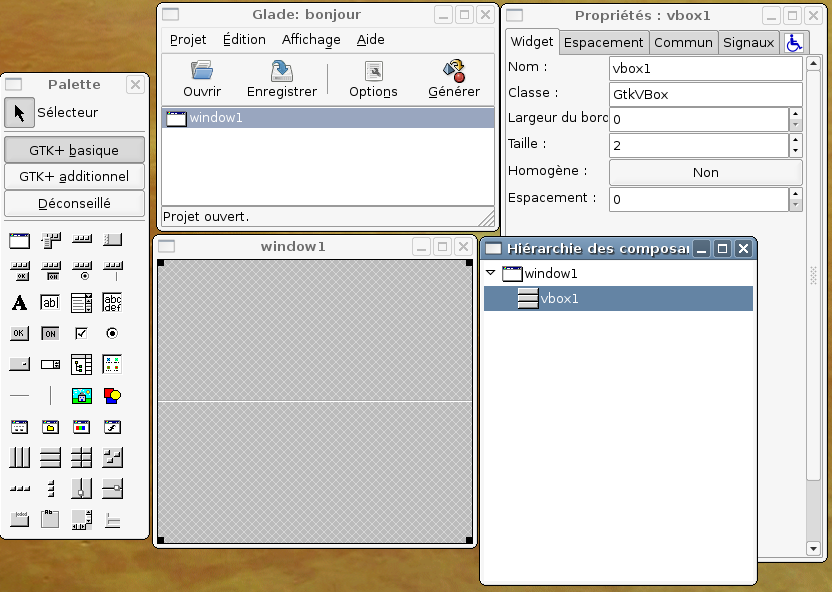Image resolution: width=832 pixels, height=592 pixels.
Task: Open the Projet menu
Action: 188,40
